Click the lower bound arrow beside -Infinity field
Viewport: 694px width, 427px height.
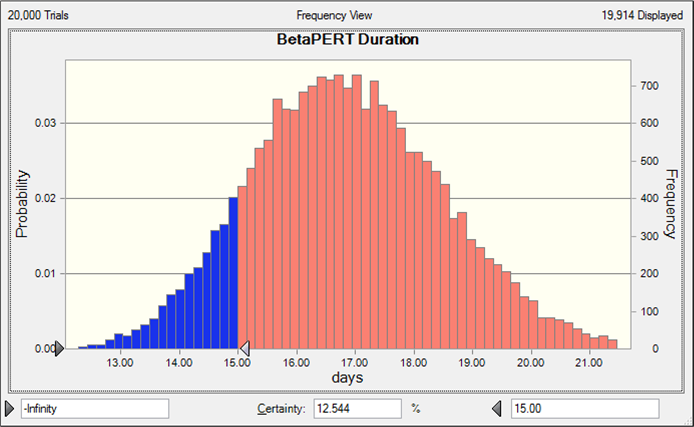click(x=9, y=408)
